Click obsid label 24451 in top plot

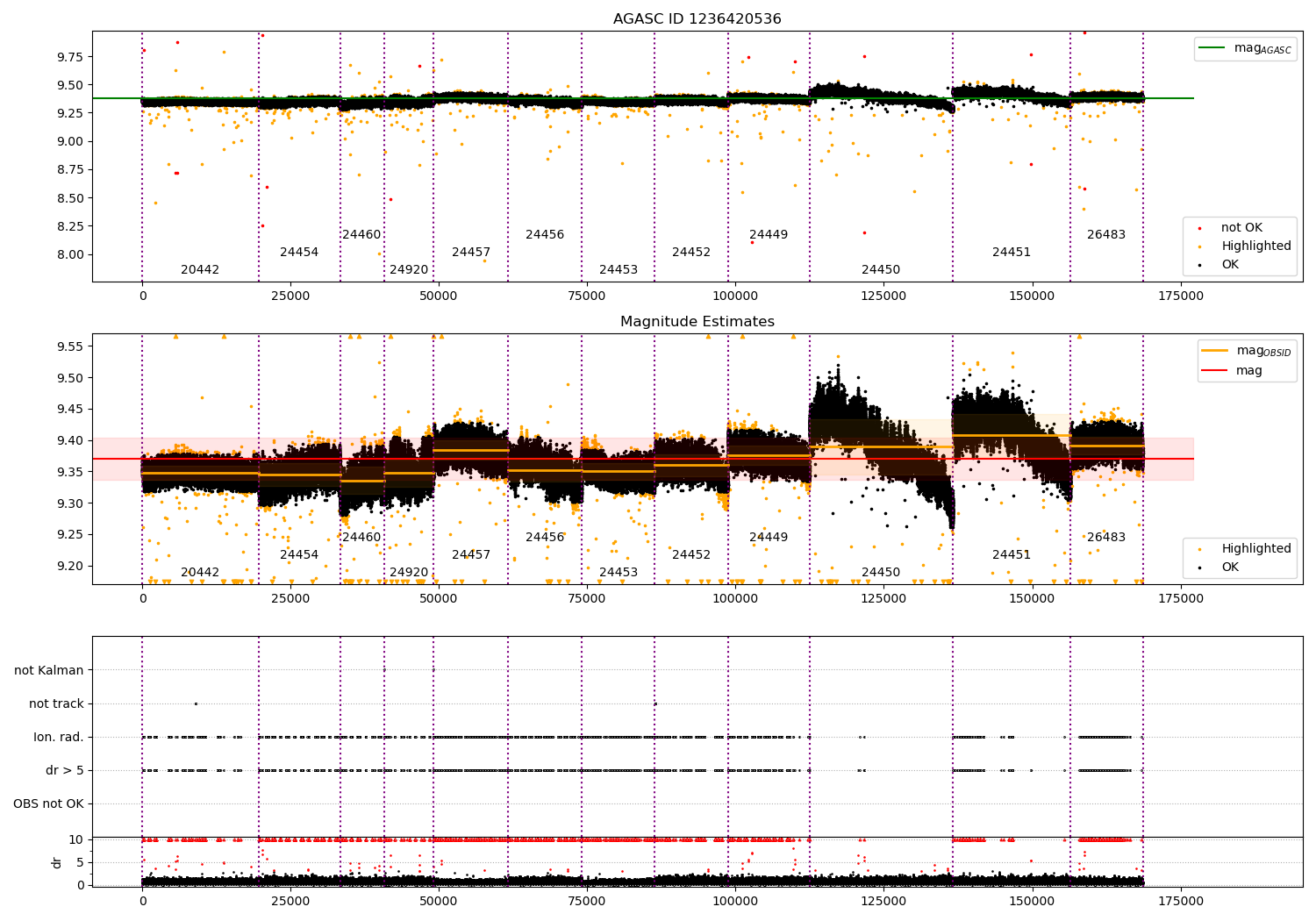pyautogui.click(x=1012, y=253)
